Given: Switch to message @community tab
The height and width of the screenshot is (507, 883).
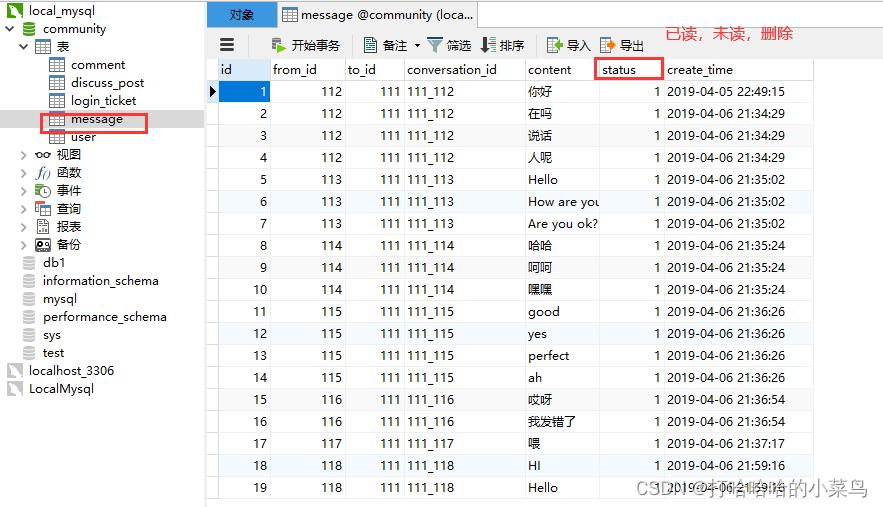Looking at the screenshot, I should [378, 15].
